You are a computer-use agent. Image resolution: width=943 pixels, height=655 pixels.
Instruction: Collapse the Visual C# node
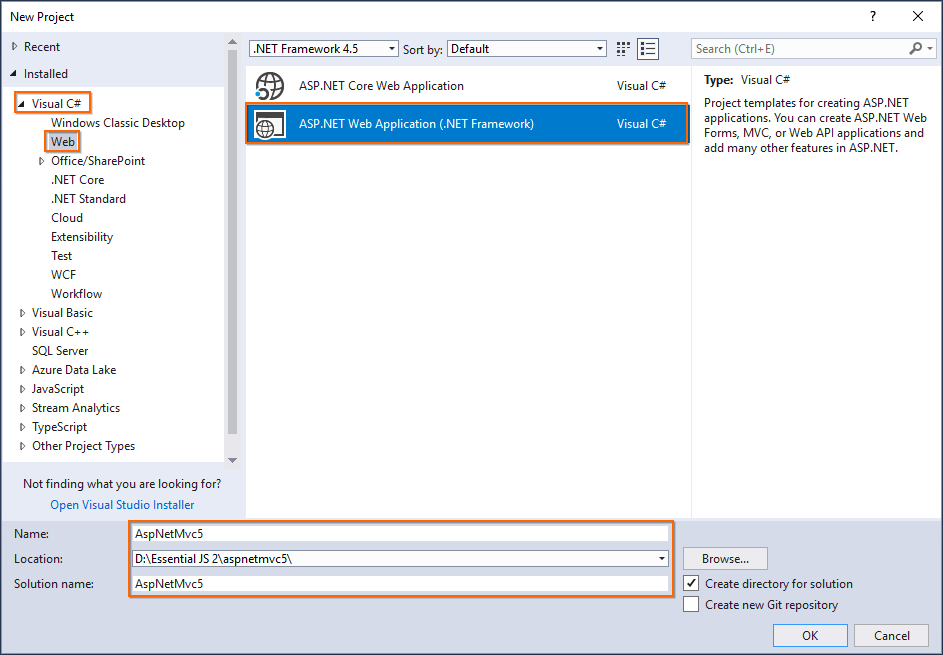pyautogui.click(x=22, y=103)
